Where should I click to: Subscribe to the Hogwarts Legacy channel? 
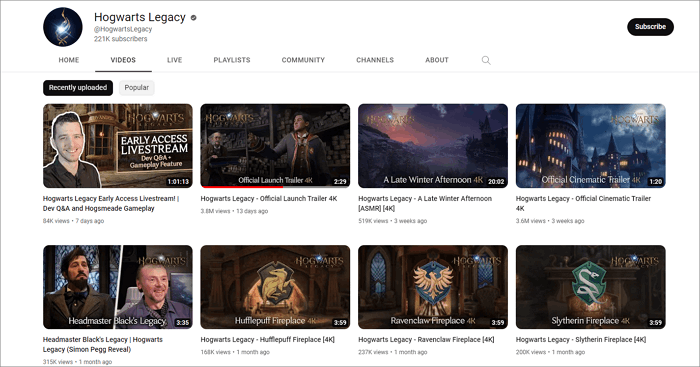(650, 27)
